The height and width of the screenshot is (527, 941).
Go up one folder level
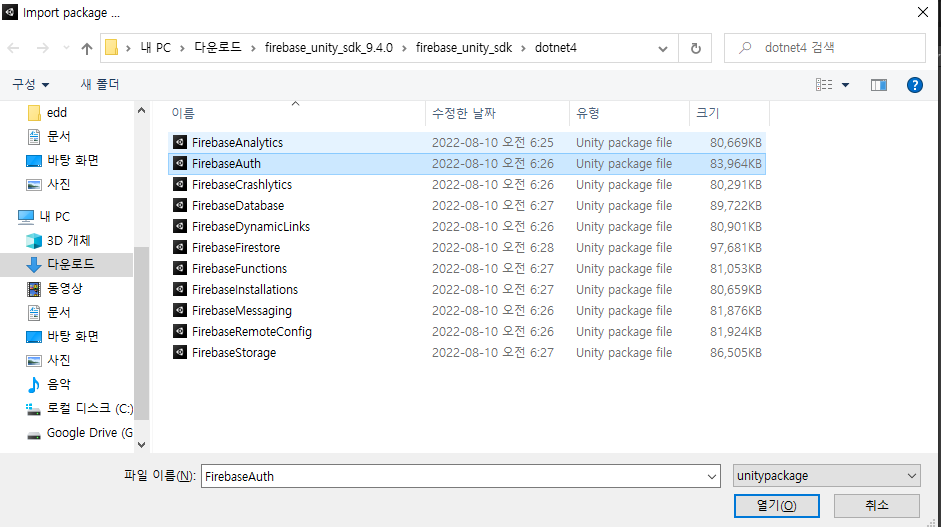coord(87,48)
